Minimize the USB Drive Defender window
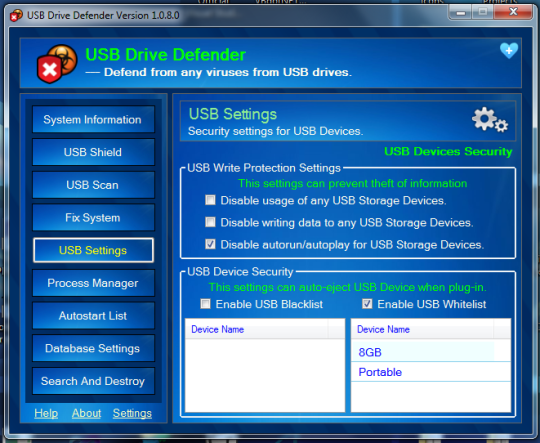540x443 pixels. tap(461, 13)
